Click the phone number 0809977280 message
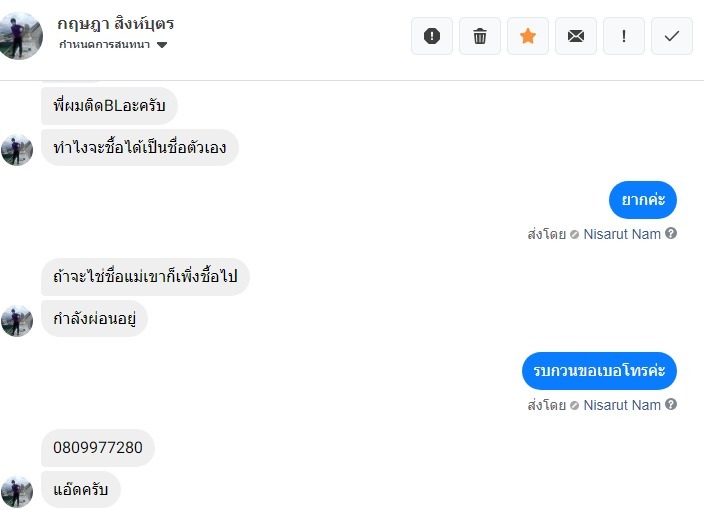 tap(98, 448)
